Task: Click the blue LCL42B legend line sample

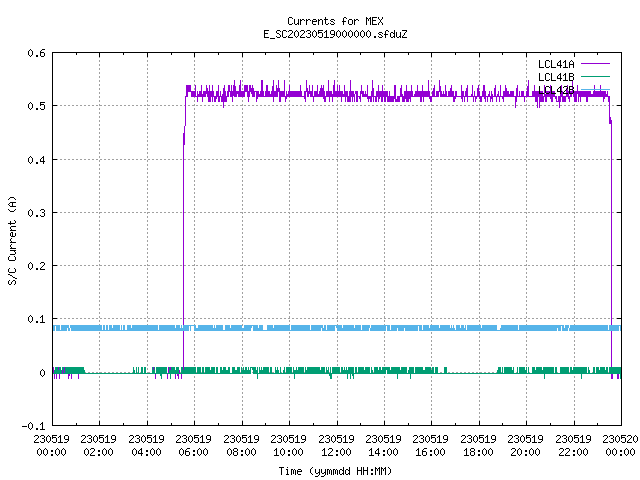Action: 595,89
